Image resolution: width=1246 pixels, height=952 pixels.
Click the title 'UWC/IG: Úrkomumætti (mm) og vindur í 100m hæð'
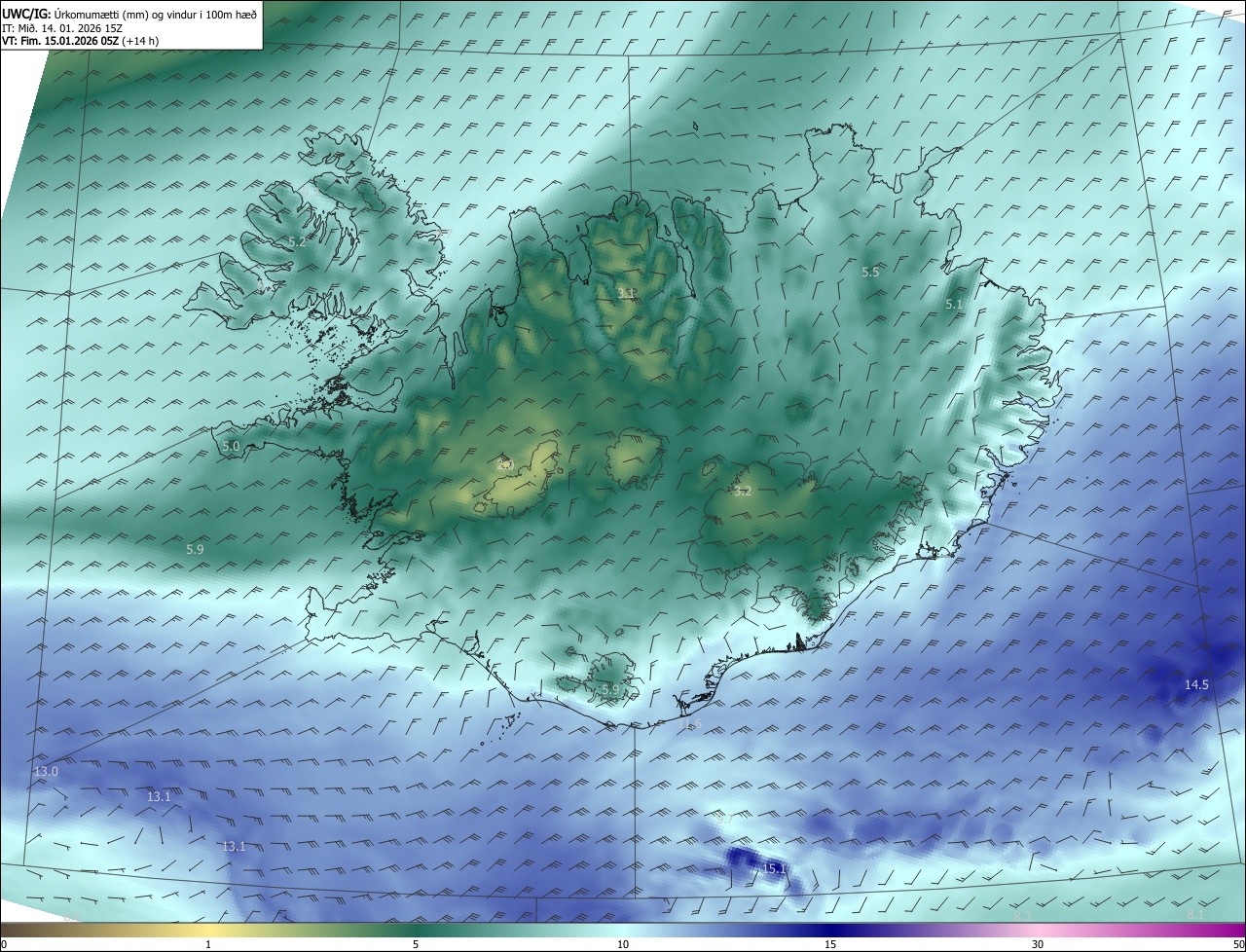coord(129,13)
